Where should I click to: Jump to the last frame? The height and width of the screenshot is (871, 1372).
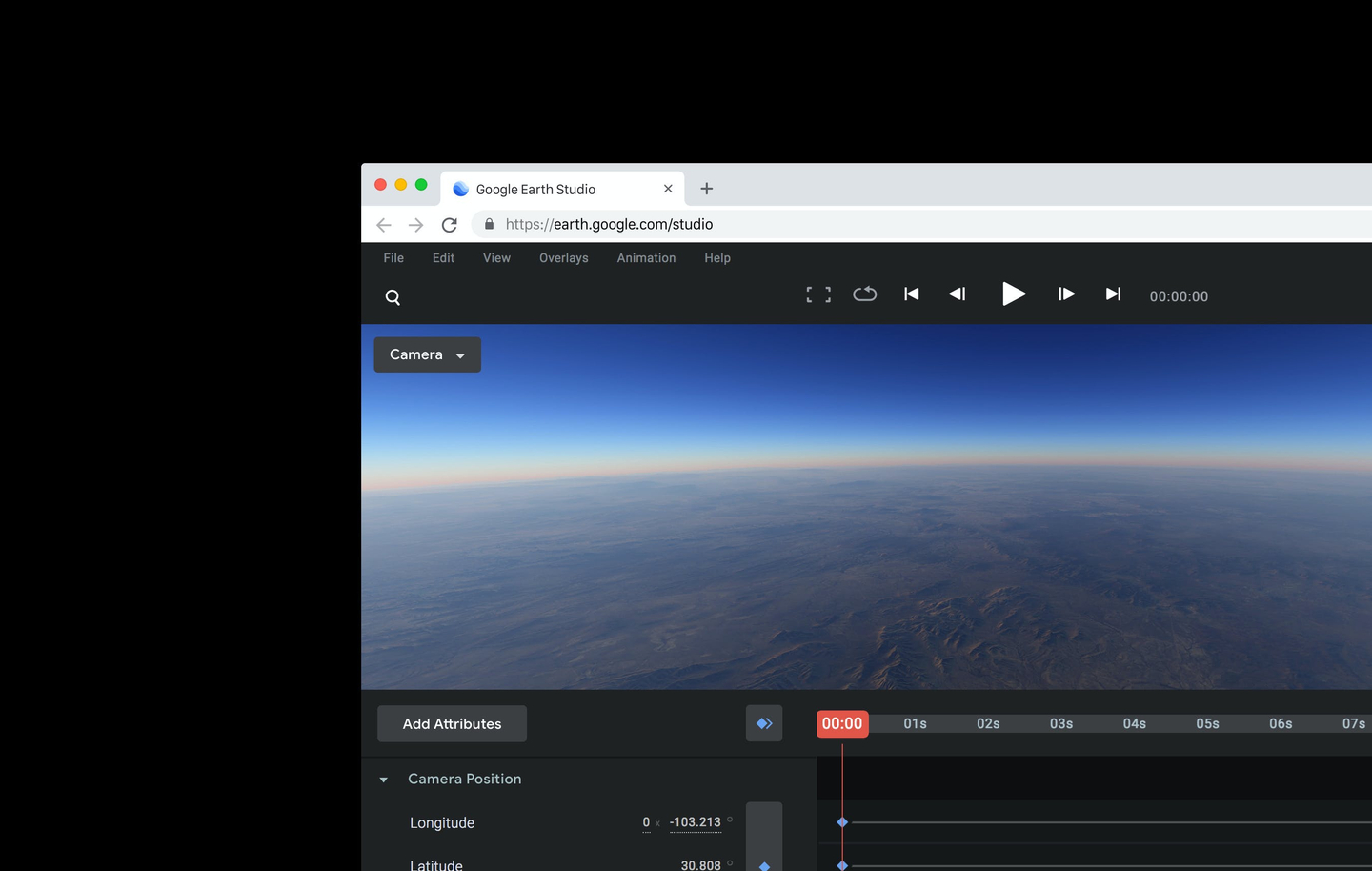(x=1112, y=294)
